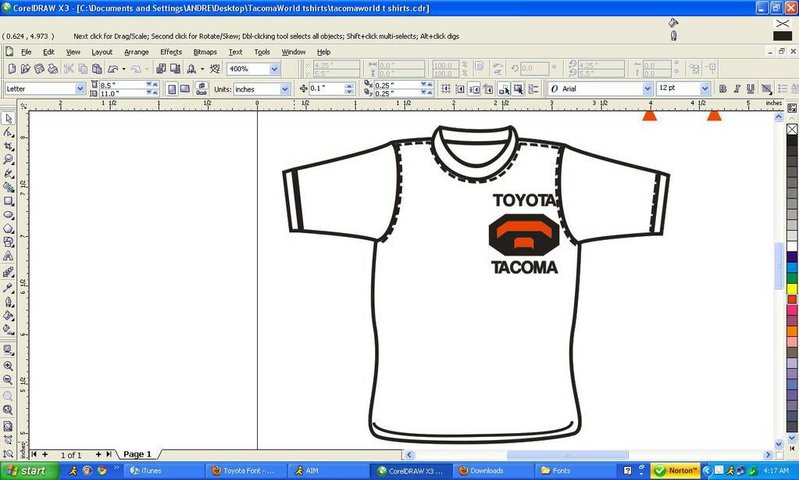This screenshot has height=480, width=799.
Task: Toggle Dynamic Guides button
Action: tap(488, 89)
